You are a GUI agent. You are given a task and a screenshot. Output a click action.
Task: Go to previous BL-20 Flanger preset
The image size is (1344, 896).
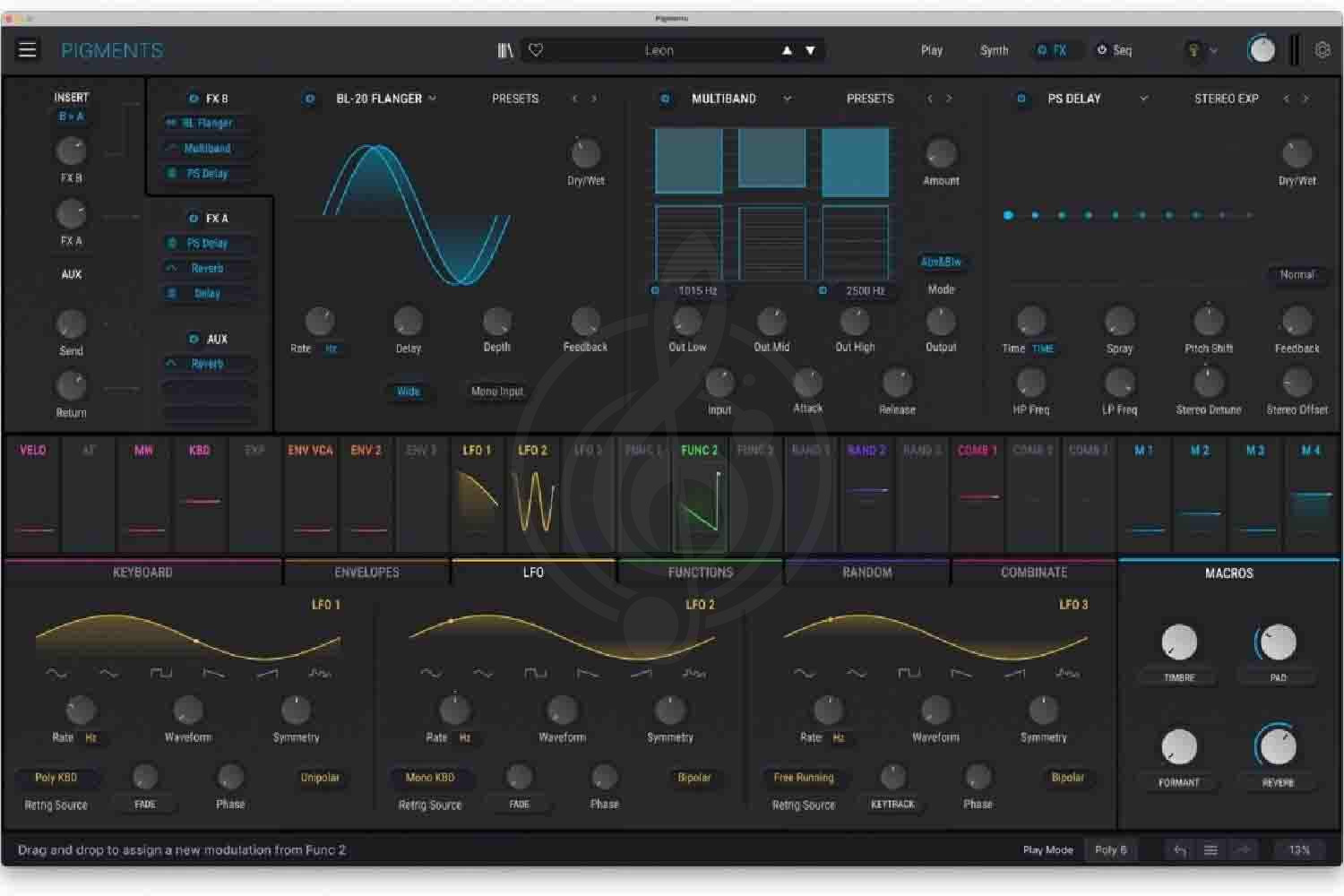point(574,99)
